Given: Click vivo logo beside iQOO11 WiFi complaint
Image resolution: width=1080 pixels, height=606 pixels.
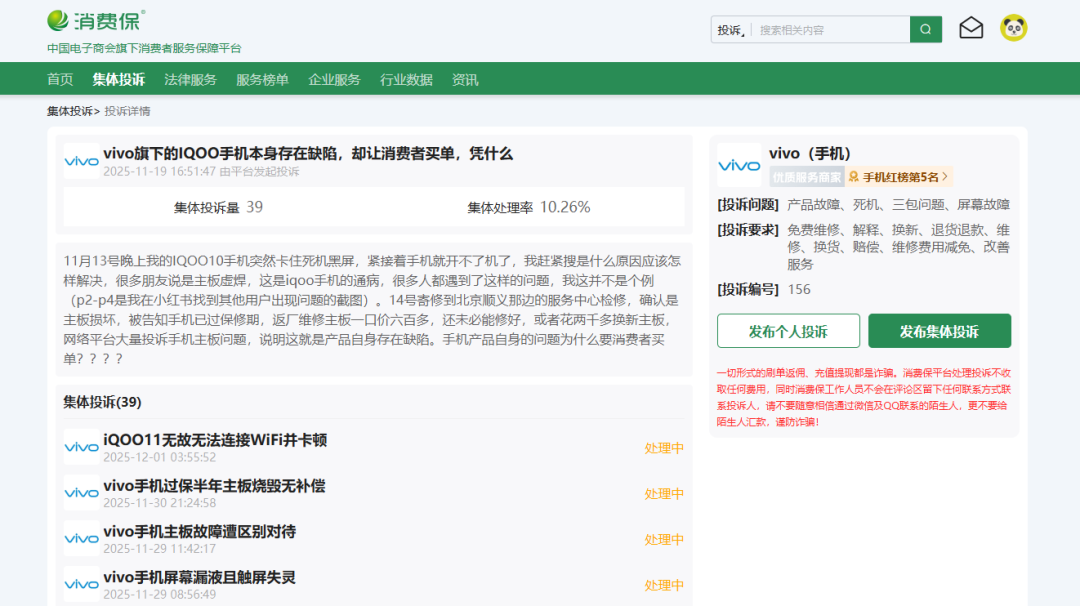Looking at the screenshot, I should click(x=81, y=447).
